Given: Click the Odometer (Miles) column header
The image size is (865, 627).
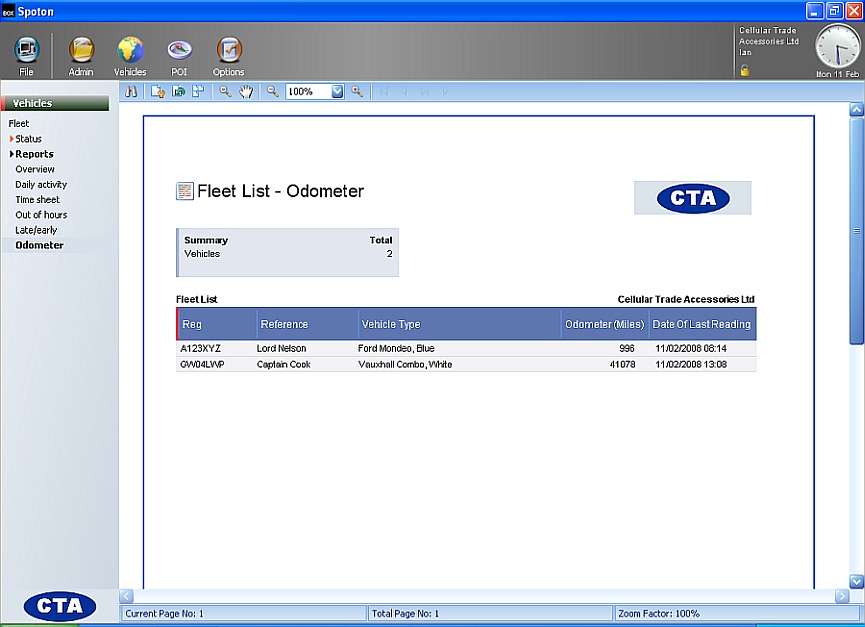Looking at the screenshot, I should pyautogui.click(x=603, y=324).
